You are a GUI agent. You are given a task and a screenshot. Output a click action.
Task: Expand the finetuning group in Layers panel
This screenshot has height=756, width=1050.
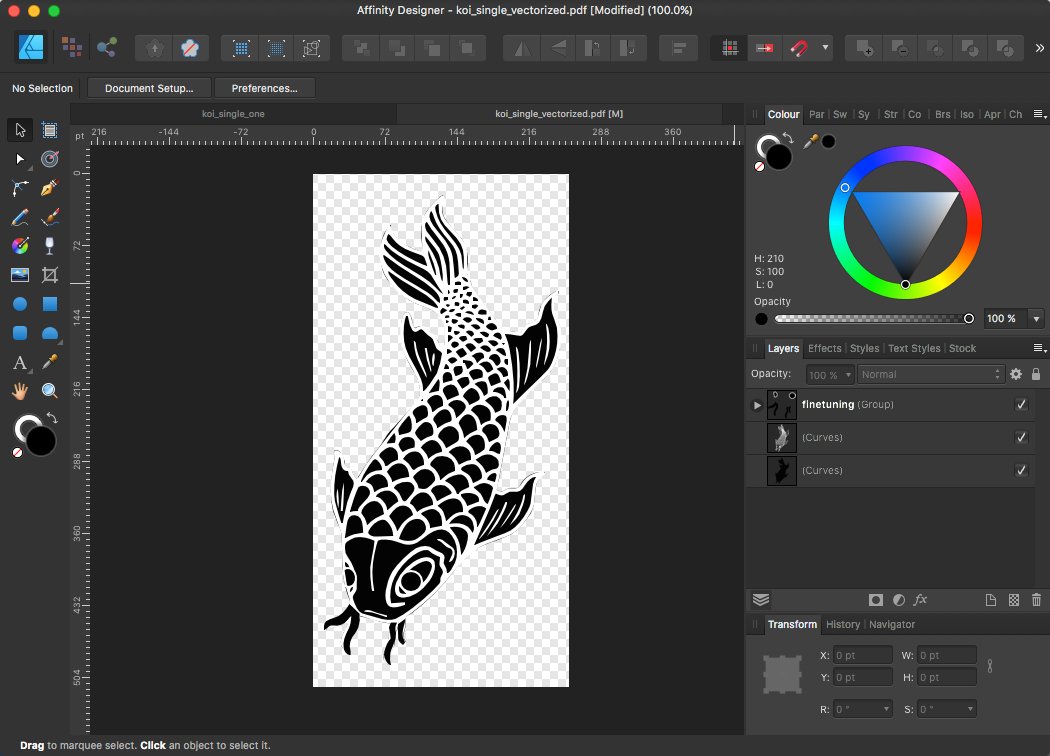pyautogui.click(x=757, y=404)
